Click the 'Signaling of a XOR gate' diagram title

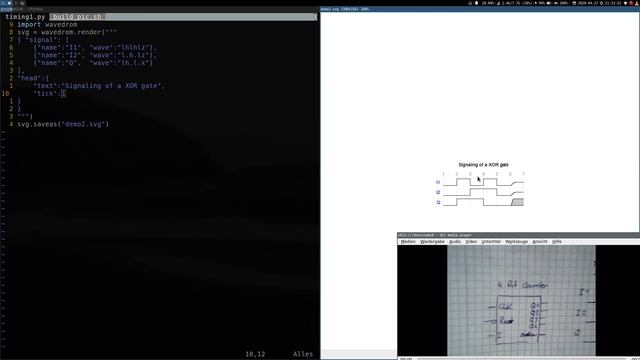point(483,165)
